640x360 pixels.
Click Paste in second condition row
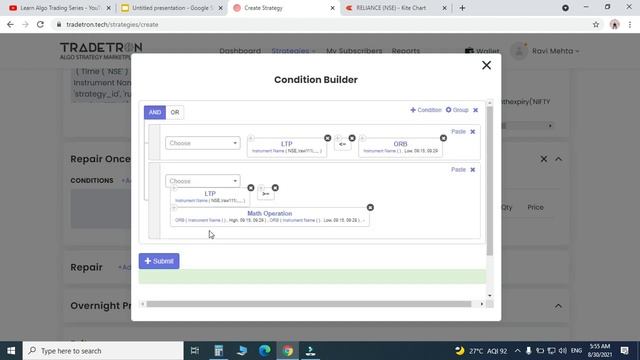458,170
